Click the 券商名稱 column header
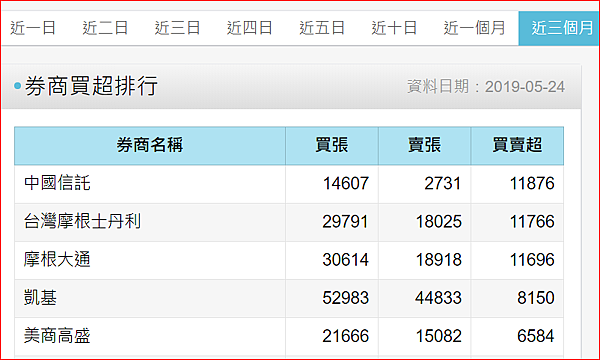600x360 pixels. (150, 145)
